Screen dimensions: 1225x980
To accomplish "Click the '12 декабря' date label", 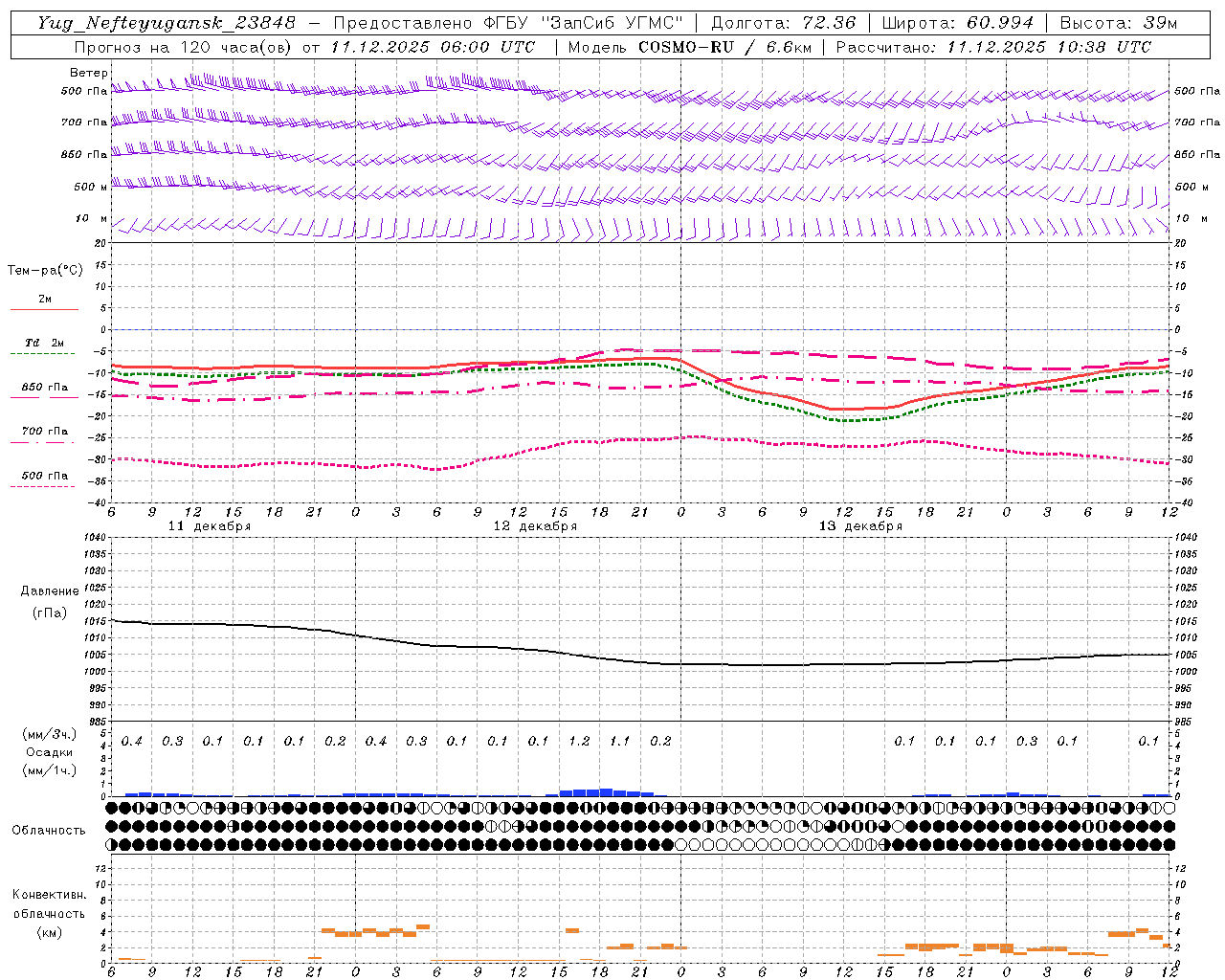I will (x=535, y=526).
